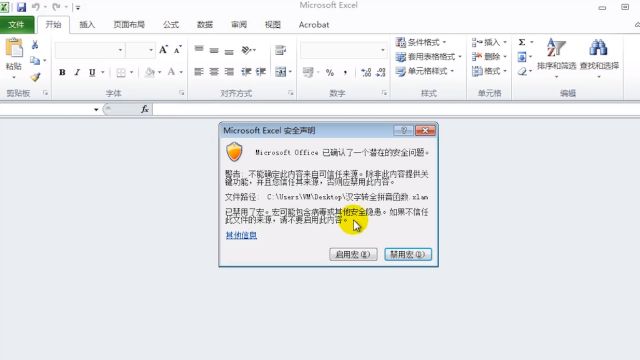Switch to the View ribbon tab
This screenshot has width=640, height=360.
pos(273,24)
